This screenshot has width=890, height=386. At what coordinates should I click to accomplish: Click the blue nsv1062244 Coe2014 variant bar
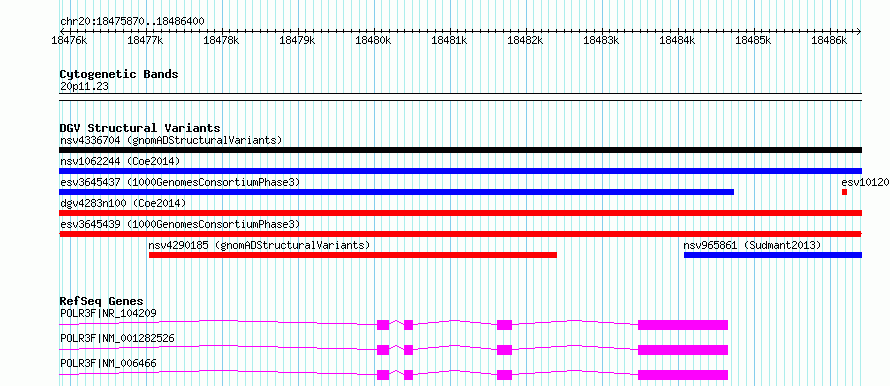coord(460,171)
